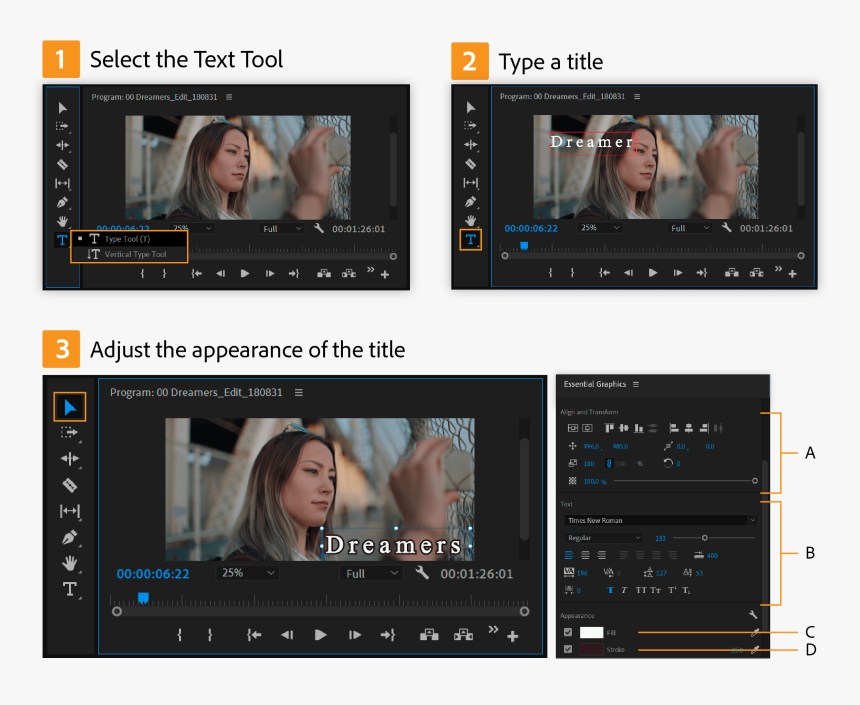Open step 3 Program monitor panel menu
The image size is (860, 705).
299,392
